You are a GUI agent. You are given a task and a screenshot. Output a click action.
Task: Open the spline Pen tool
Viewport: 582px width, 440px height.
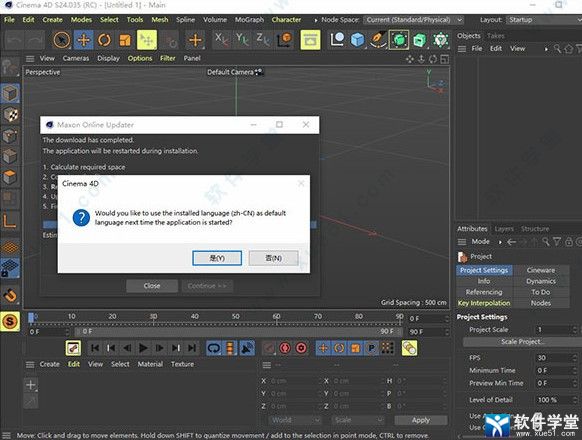(x=378, y=40)
